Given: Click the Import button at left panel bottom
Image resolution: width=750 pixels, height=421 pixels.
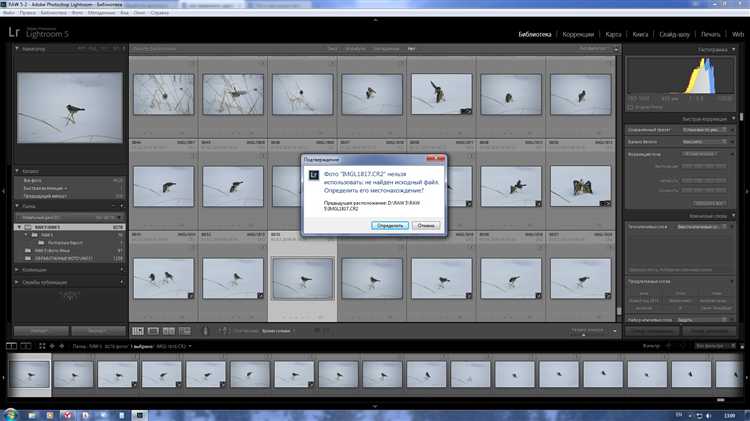Looking at the screenshot, I should (41, 331).
